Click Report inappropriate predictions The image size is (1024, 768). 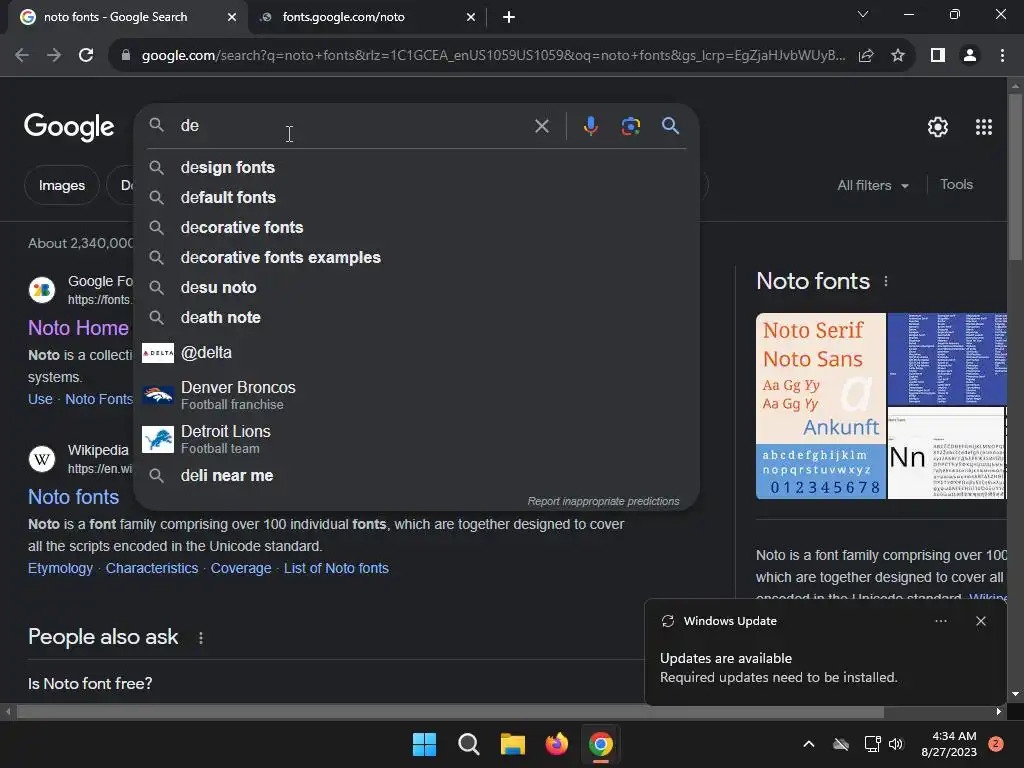pos(603,502)
